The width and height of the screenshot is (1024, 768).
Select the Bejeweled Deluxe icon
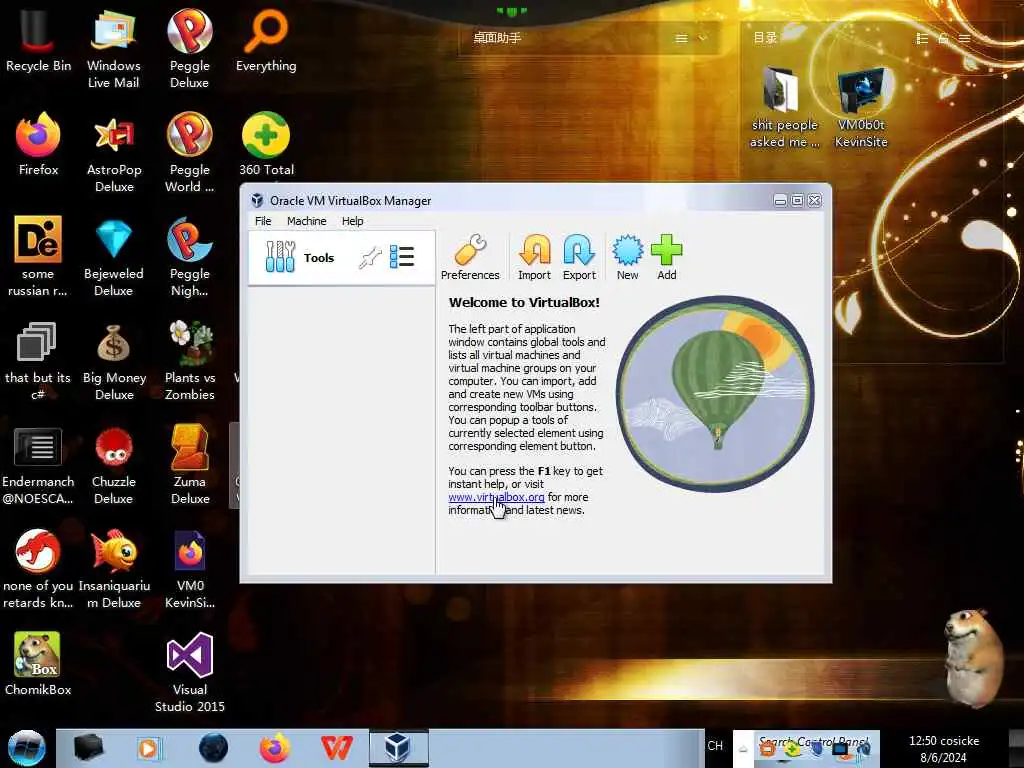[114, 256]
